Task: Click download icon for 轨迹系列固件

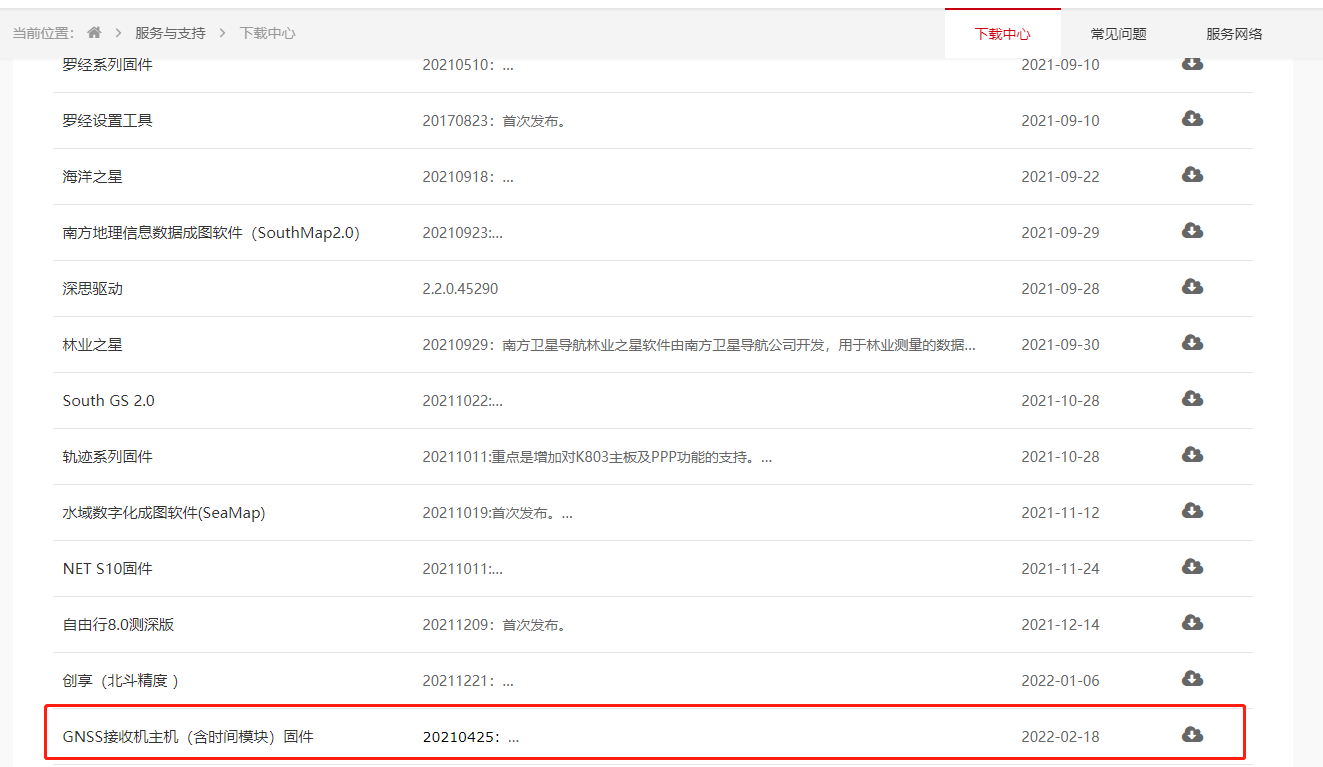Action: pyautogui.click(x=1192, y=455)
